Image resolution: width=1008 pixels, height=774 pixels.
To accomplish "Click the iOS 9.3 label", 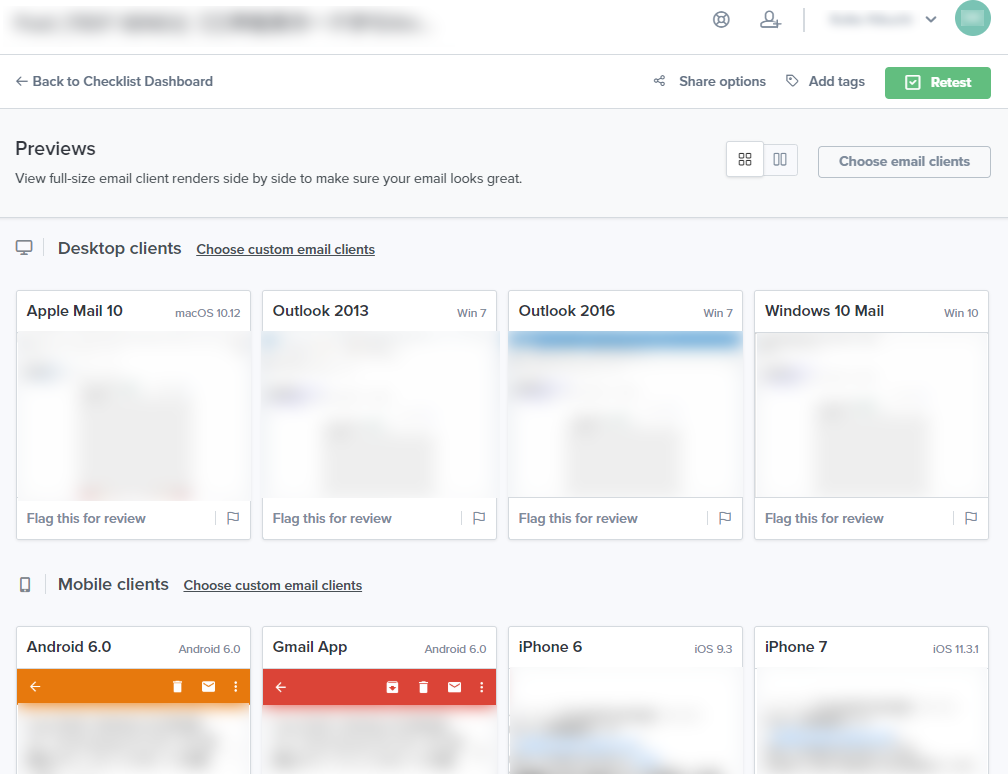I will 713,649.
